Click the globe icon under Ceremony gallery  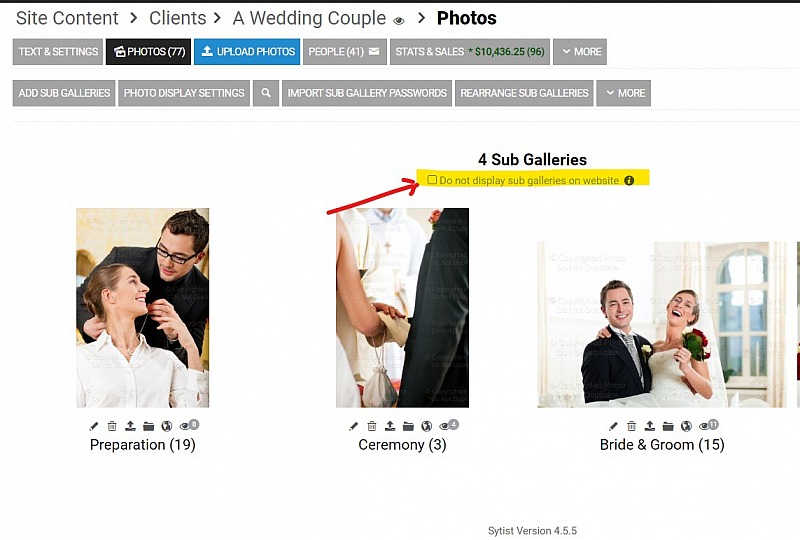(x=427, y=426)
